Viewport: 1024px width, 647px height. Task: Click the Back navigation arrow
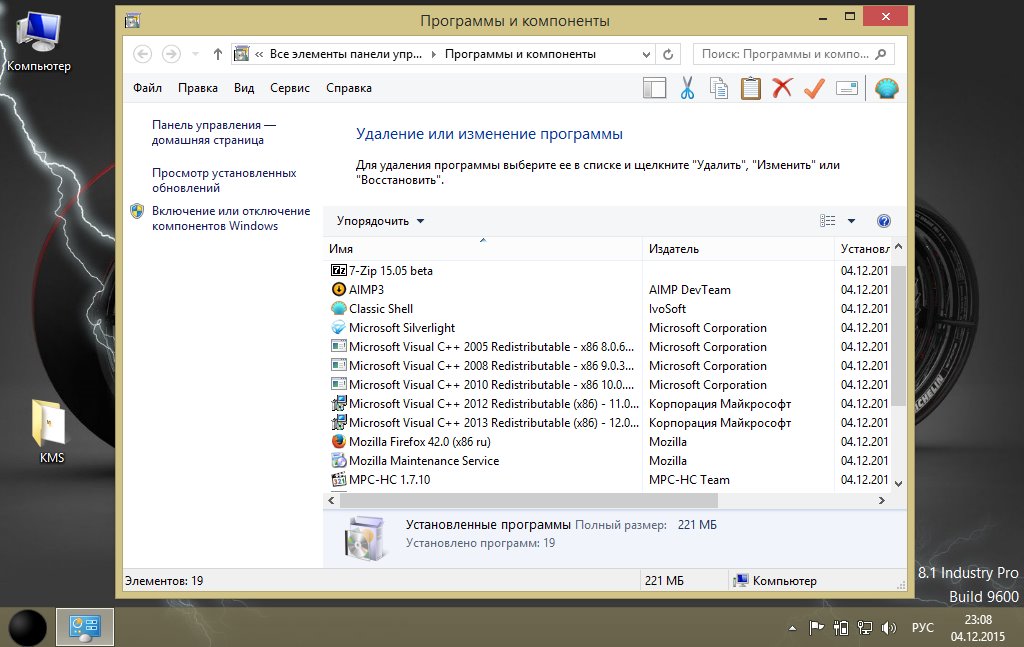[x=142, y=54]
